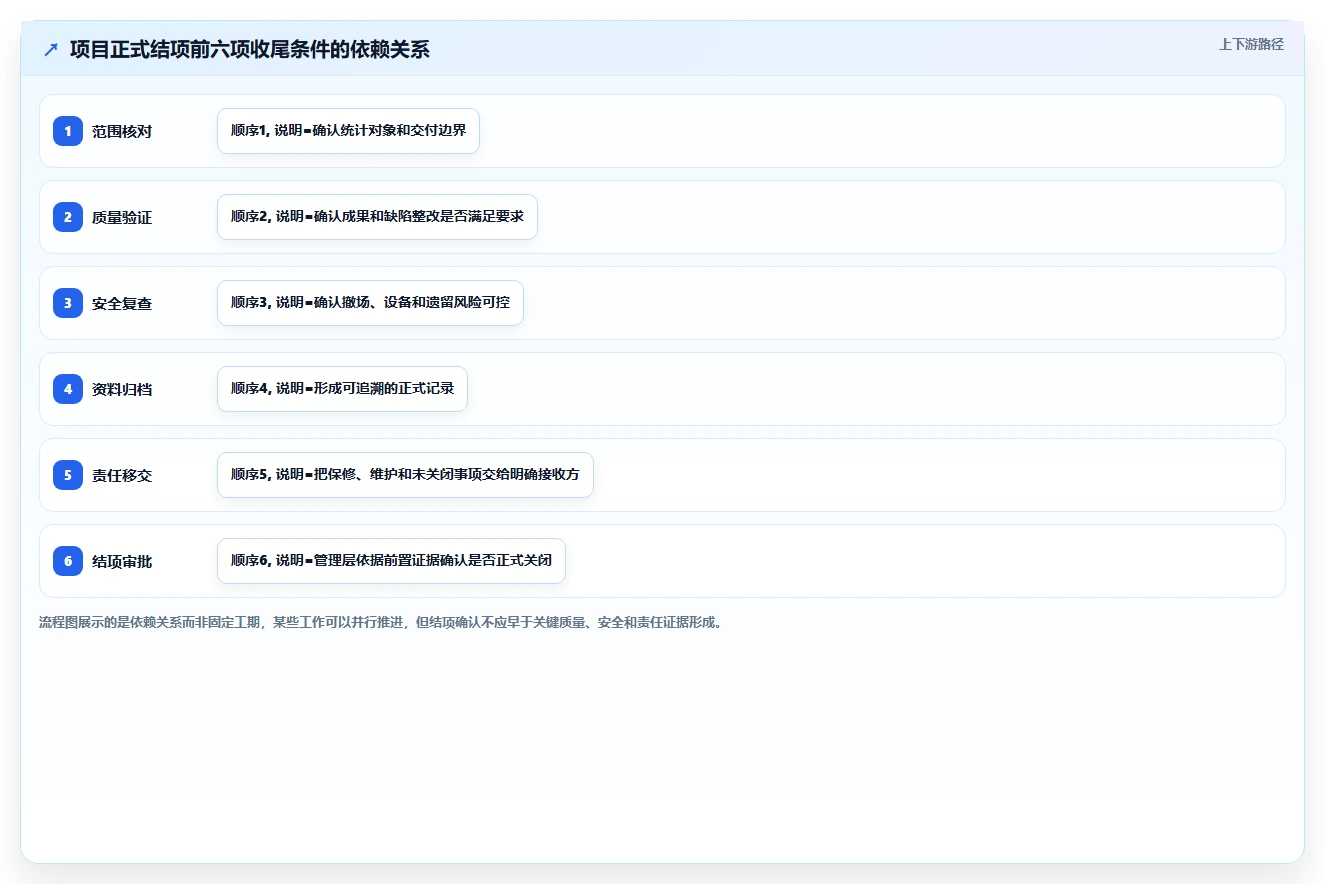This screenshot has width=1325, height=884.
Task: Open the 管理层依据前置证据 description box
Action: pos(391,561)
